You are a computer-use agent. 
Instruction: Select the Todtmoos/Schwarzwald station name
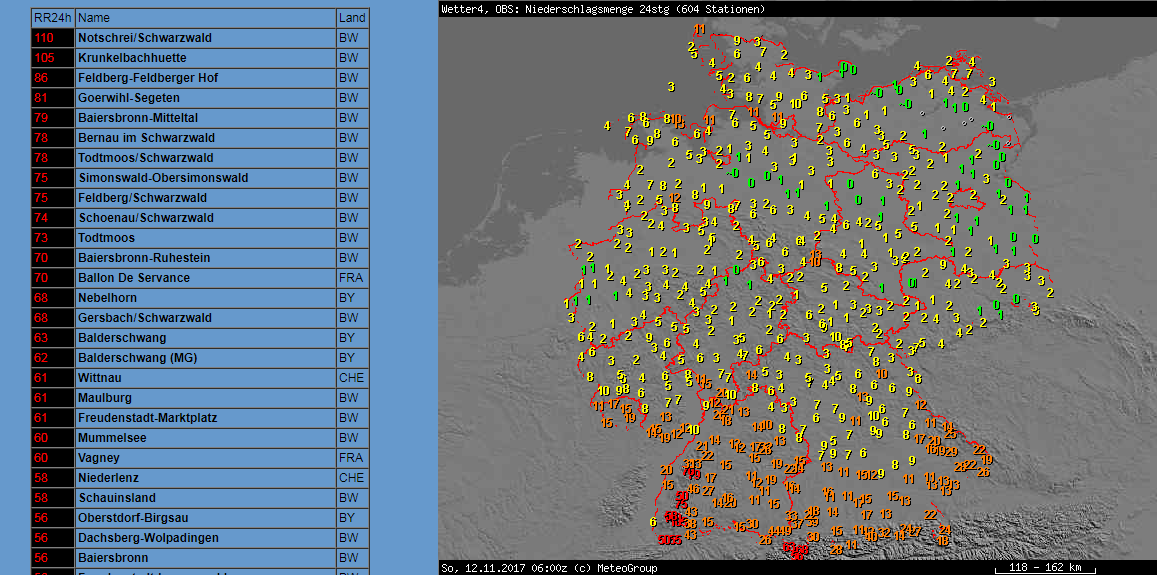point(145,158)
